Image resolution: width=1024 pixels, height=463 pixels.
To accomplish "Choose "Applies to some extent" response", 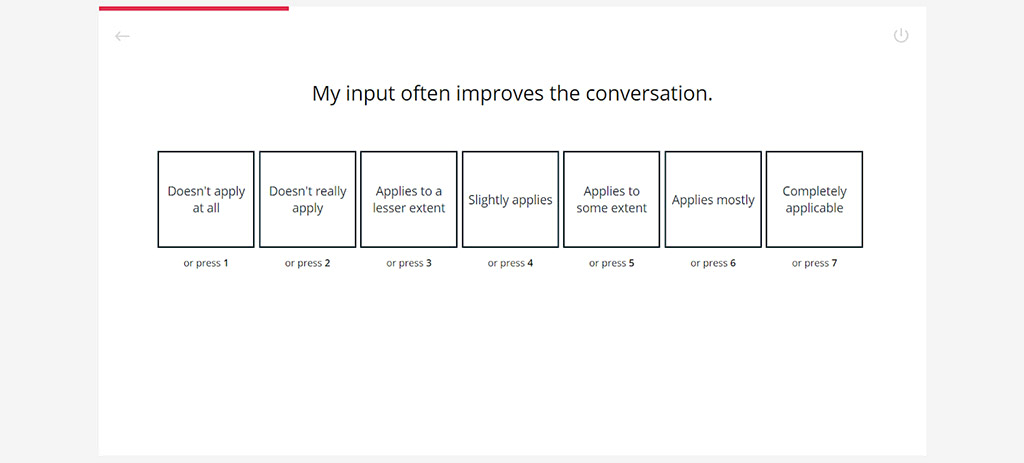I will (x=612, y=199).
